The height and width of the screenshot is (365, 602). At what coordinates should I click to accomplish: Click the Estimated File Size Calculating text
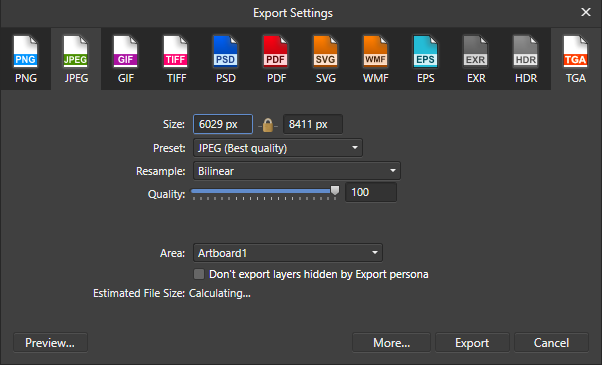coord(172,293)
